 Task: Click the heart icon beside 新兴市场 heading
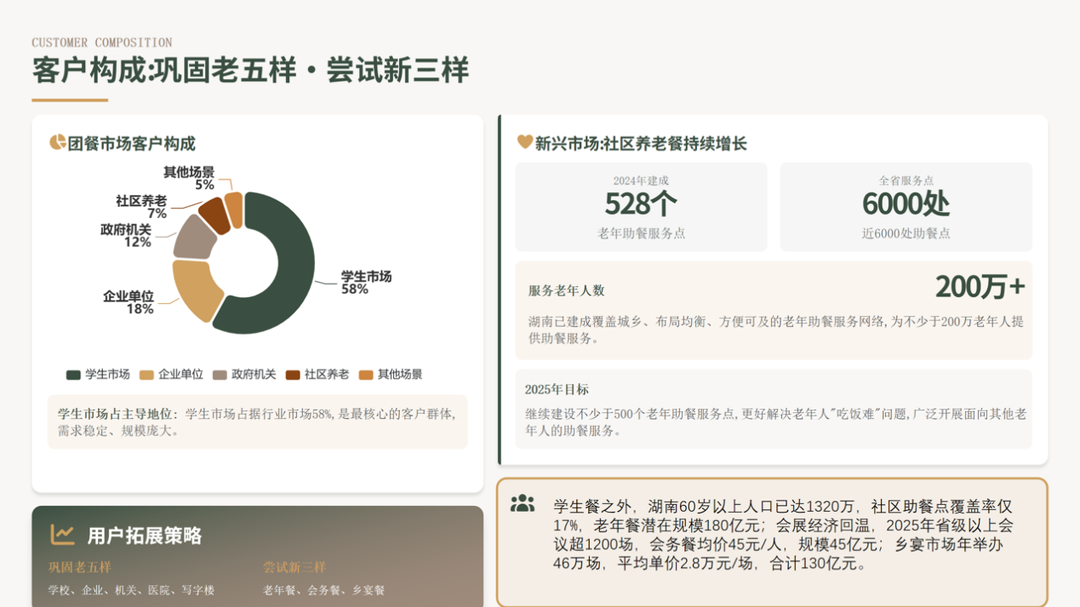pyautogui.click(x=524, y=143)
